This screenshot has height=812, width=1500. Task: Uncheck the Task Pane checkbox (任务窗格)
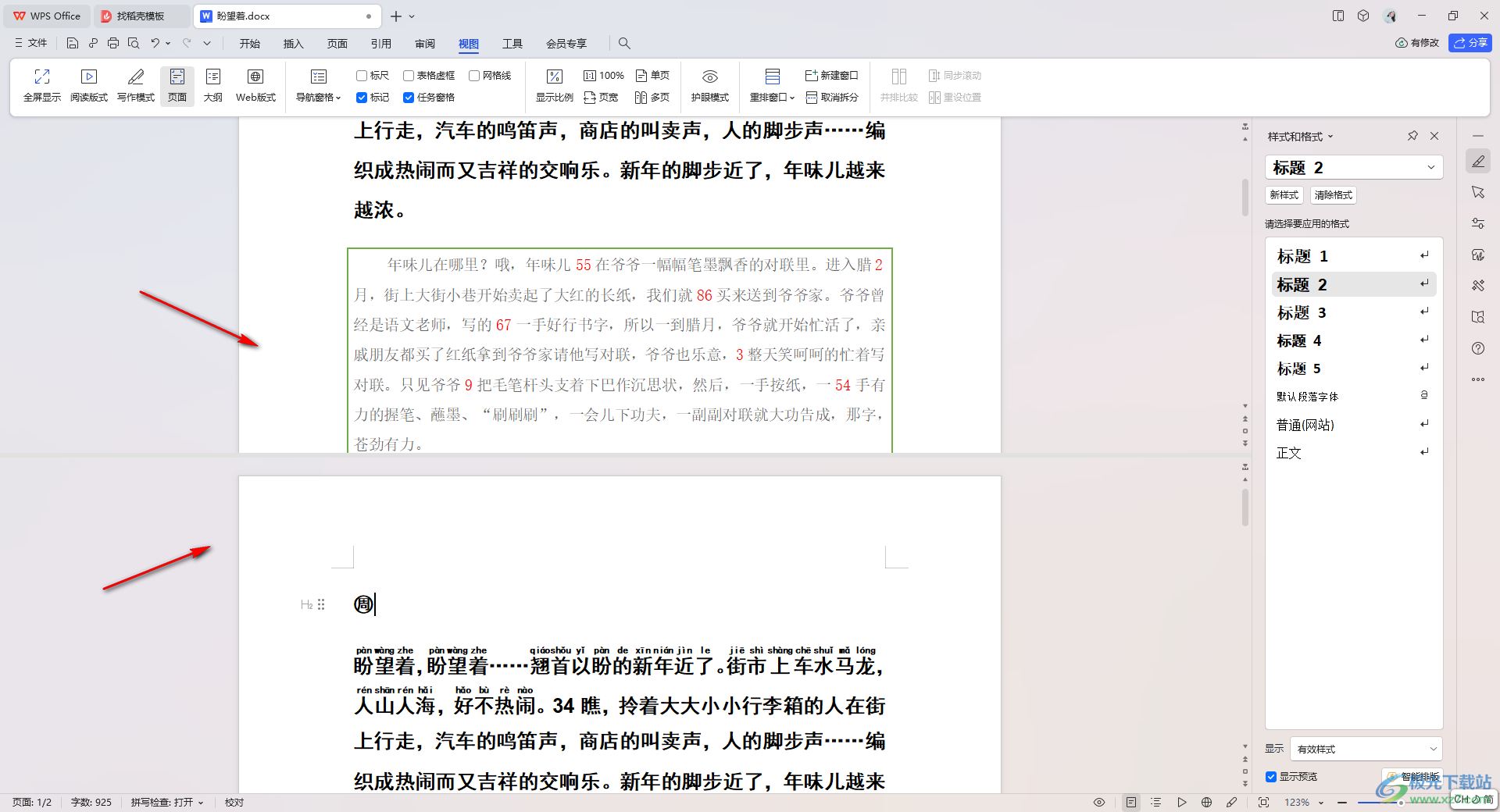coord(409,98)
